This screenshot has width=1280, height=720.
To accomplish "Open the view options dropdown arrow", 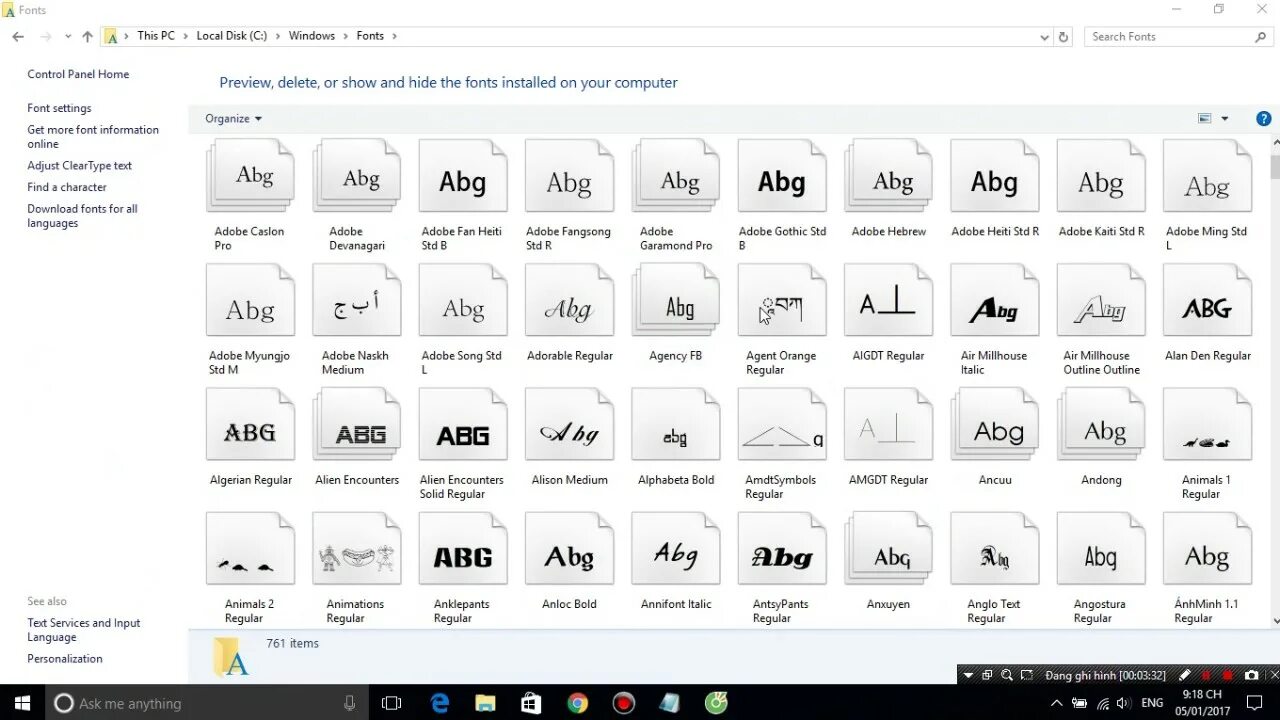I will [x=1224, y=118].
